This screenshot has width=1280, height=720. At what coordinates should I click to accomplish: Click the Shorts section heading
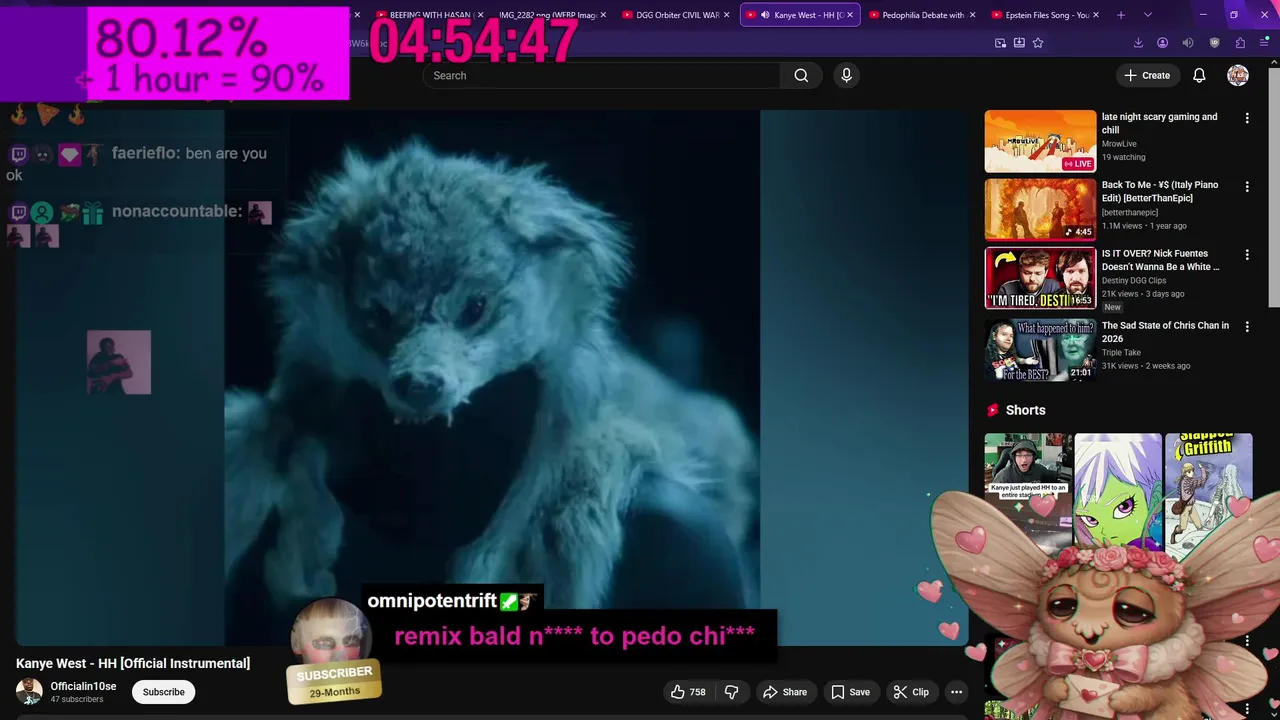point(1025,410)
